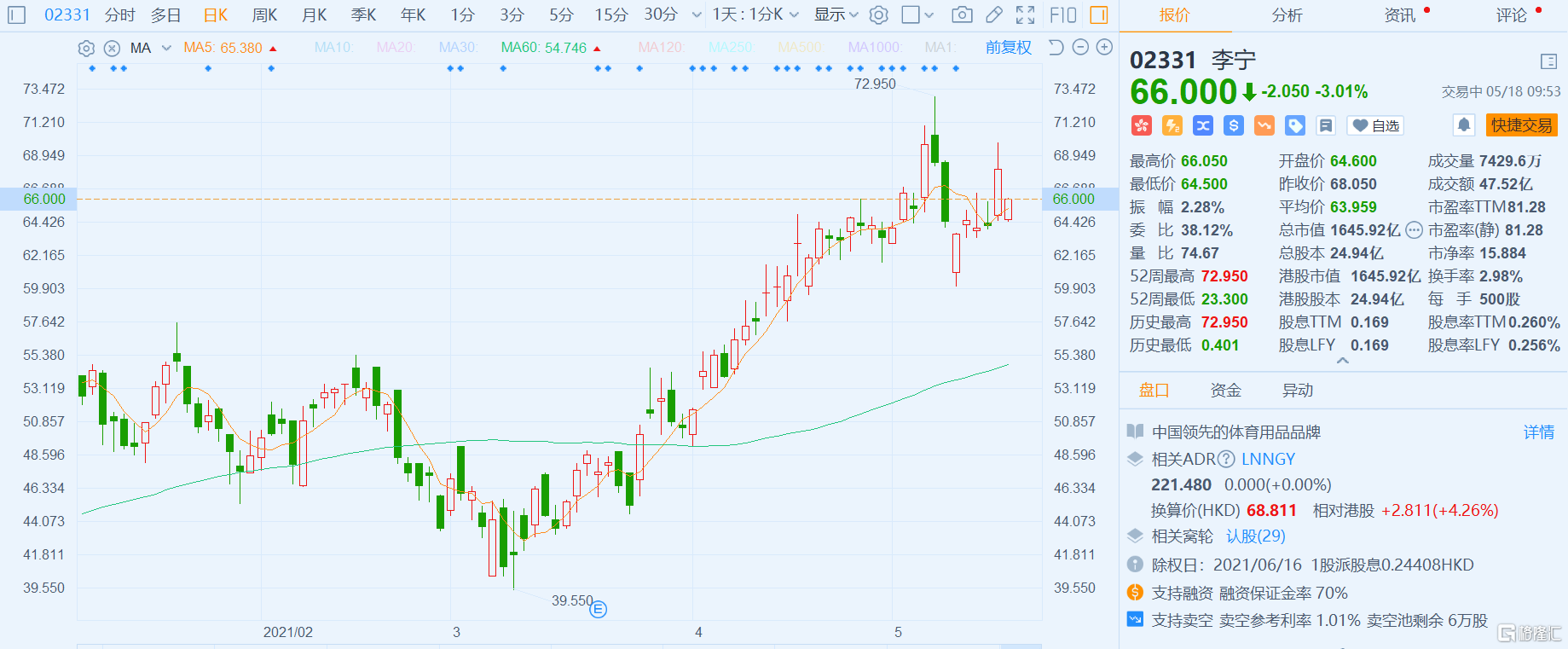
Task: Toggle the right quote panel icon
Action: click(x=1099, y=14)
